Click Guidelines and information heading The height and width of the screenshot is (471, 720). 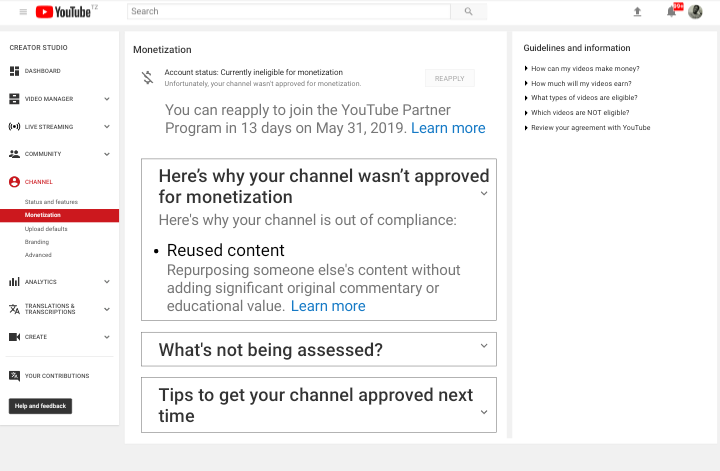pyautogui.click(x=577, y=48)
